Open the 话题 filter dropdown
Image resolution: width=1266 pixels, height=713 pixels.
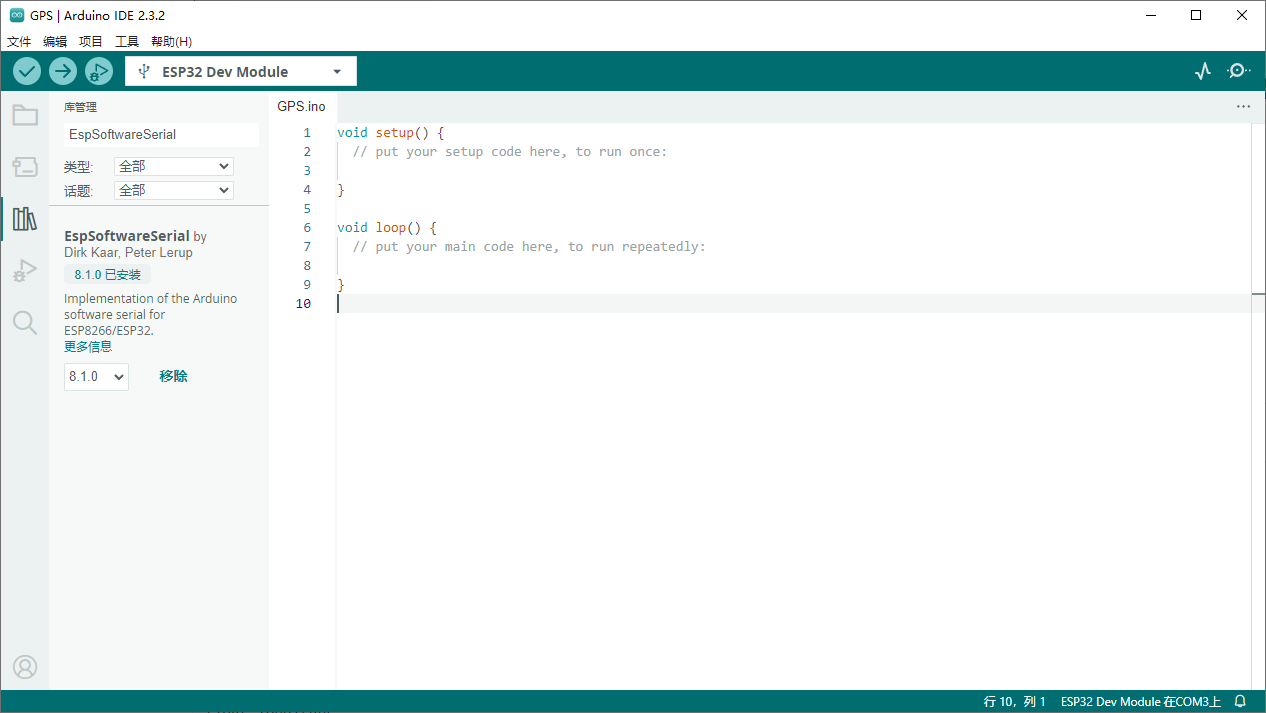click(x=174, y=190)
